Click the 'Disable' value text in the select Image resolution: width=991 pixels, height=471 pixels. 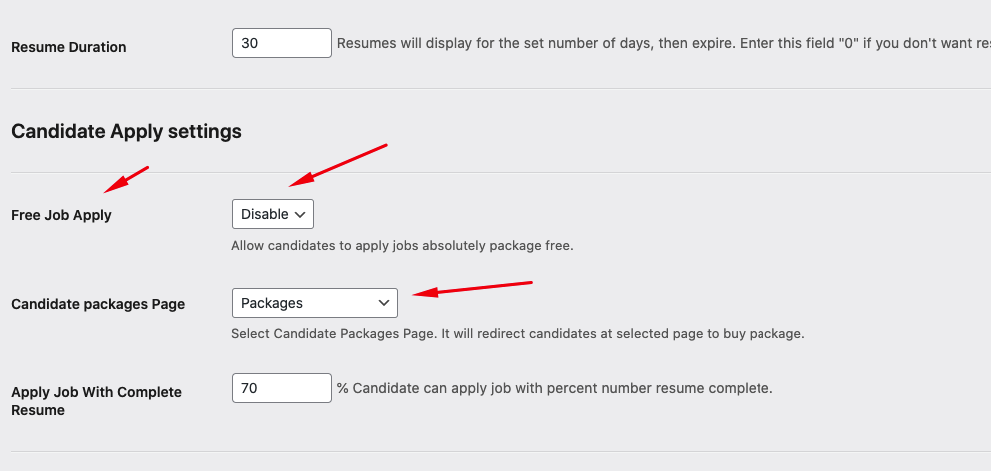264,214
